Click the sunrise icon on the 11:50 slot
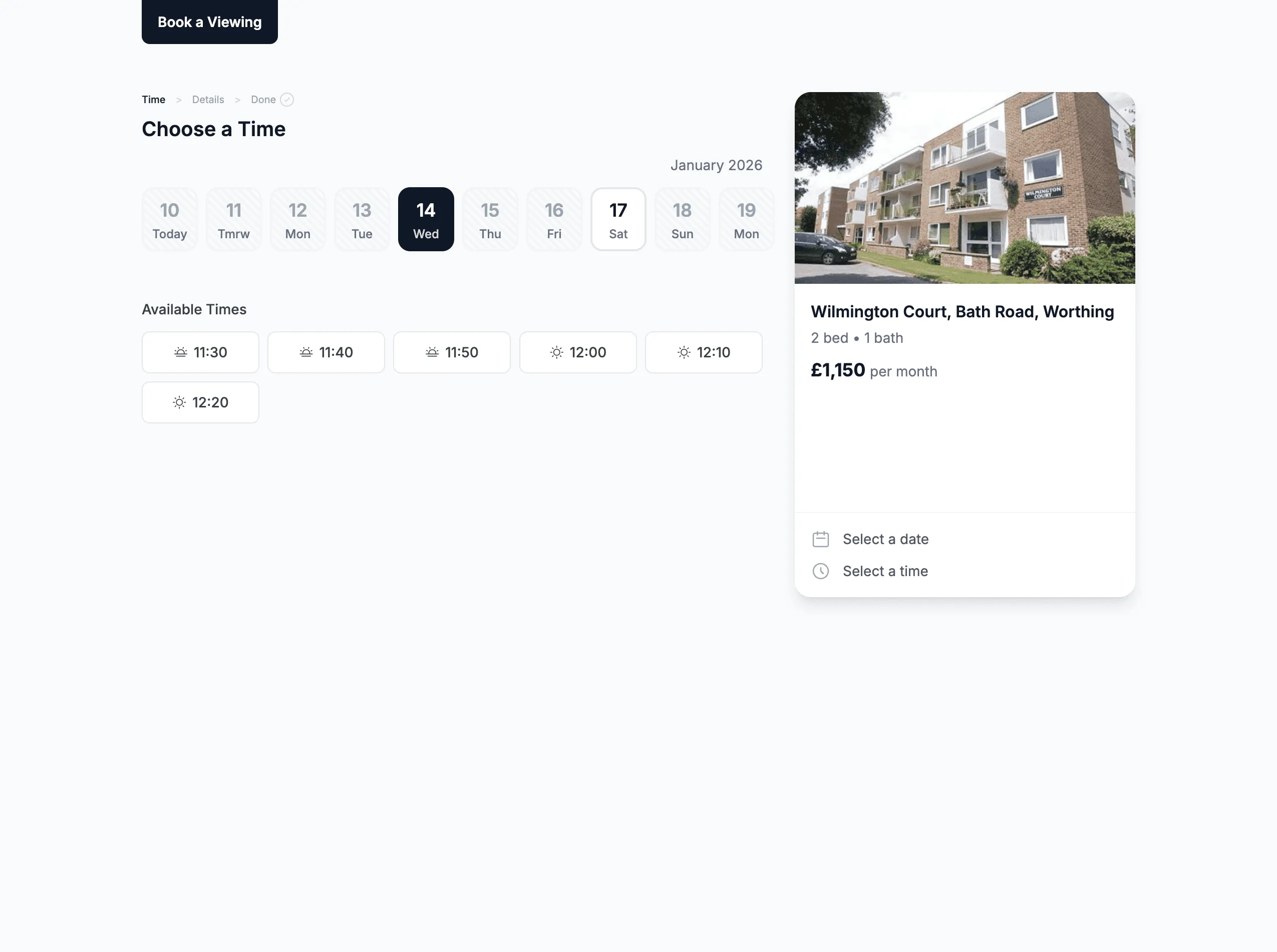Viewport: 1277px width, 952px height. pos(432,352)
